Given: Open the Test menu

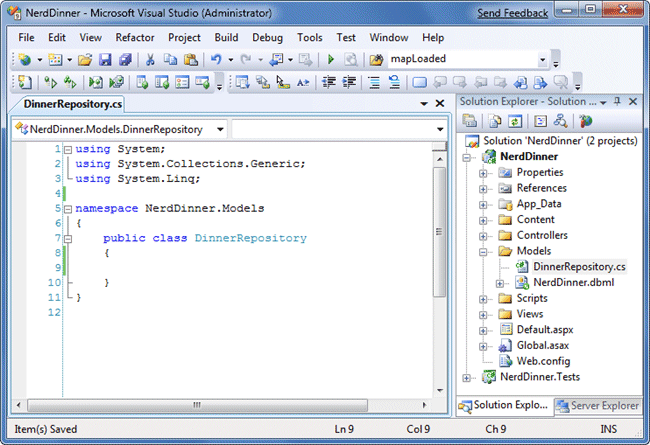Looking at the screenshot, I should [346, 37].
